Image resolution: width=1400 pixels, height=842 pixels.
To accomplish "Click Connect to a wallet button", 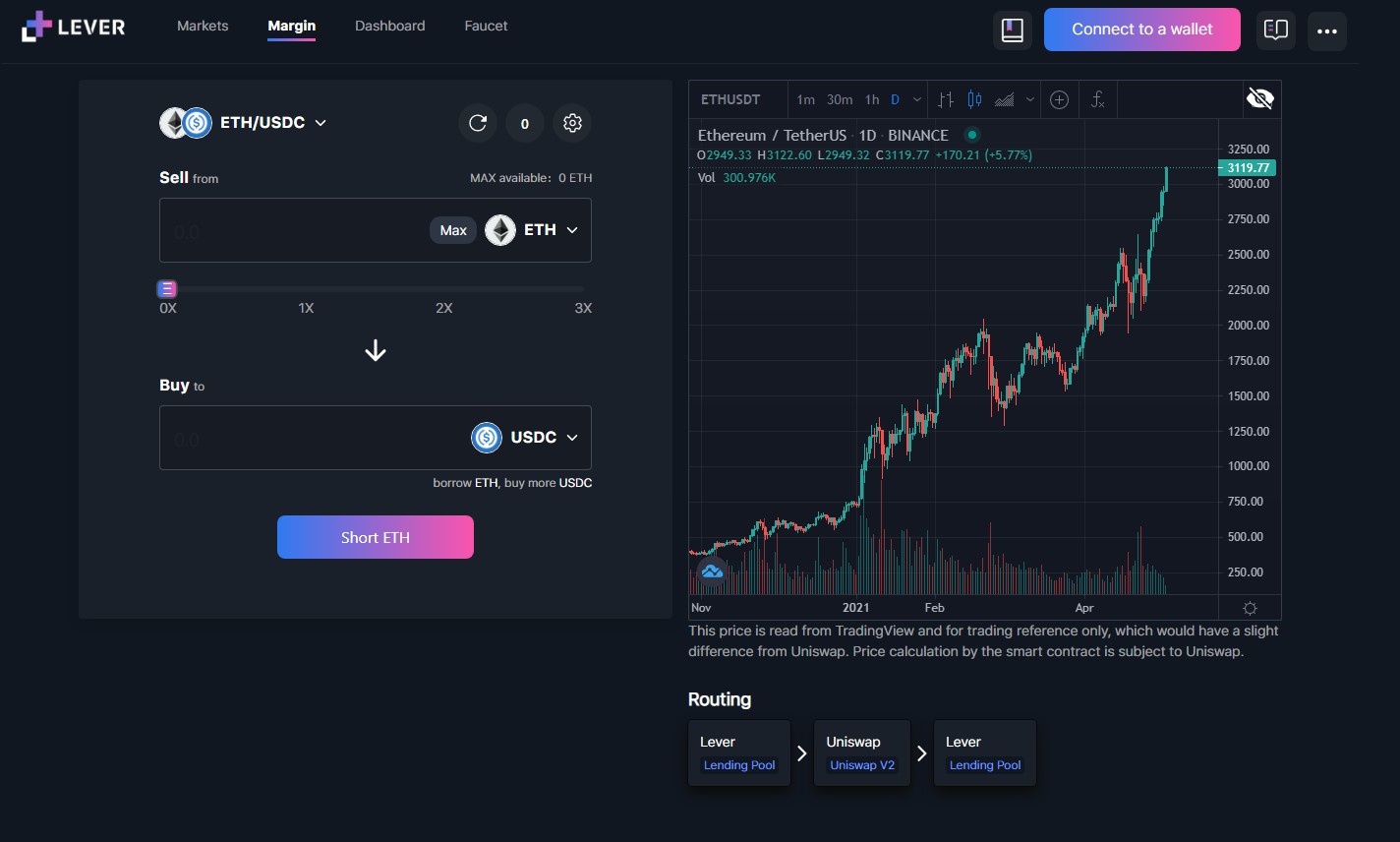I will [x=1142, y=30].
